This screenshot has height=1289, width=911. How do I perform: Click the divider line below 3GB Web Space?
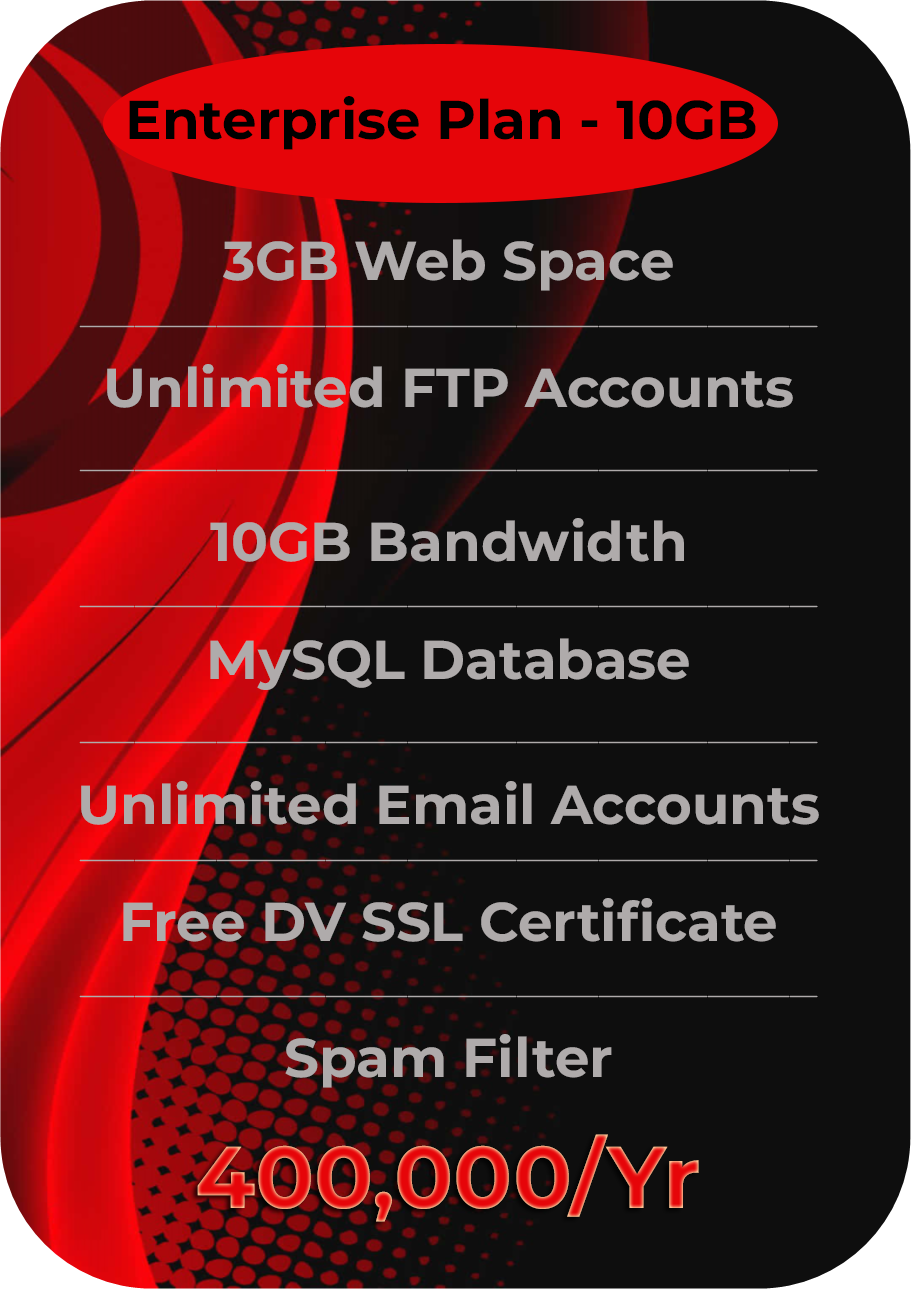(x=448, y=326)
